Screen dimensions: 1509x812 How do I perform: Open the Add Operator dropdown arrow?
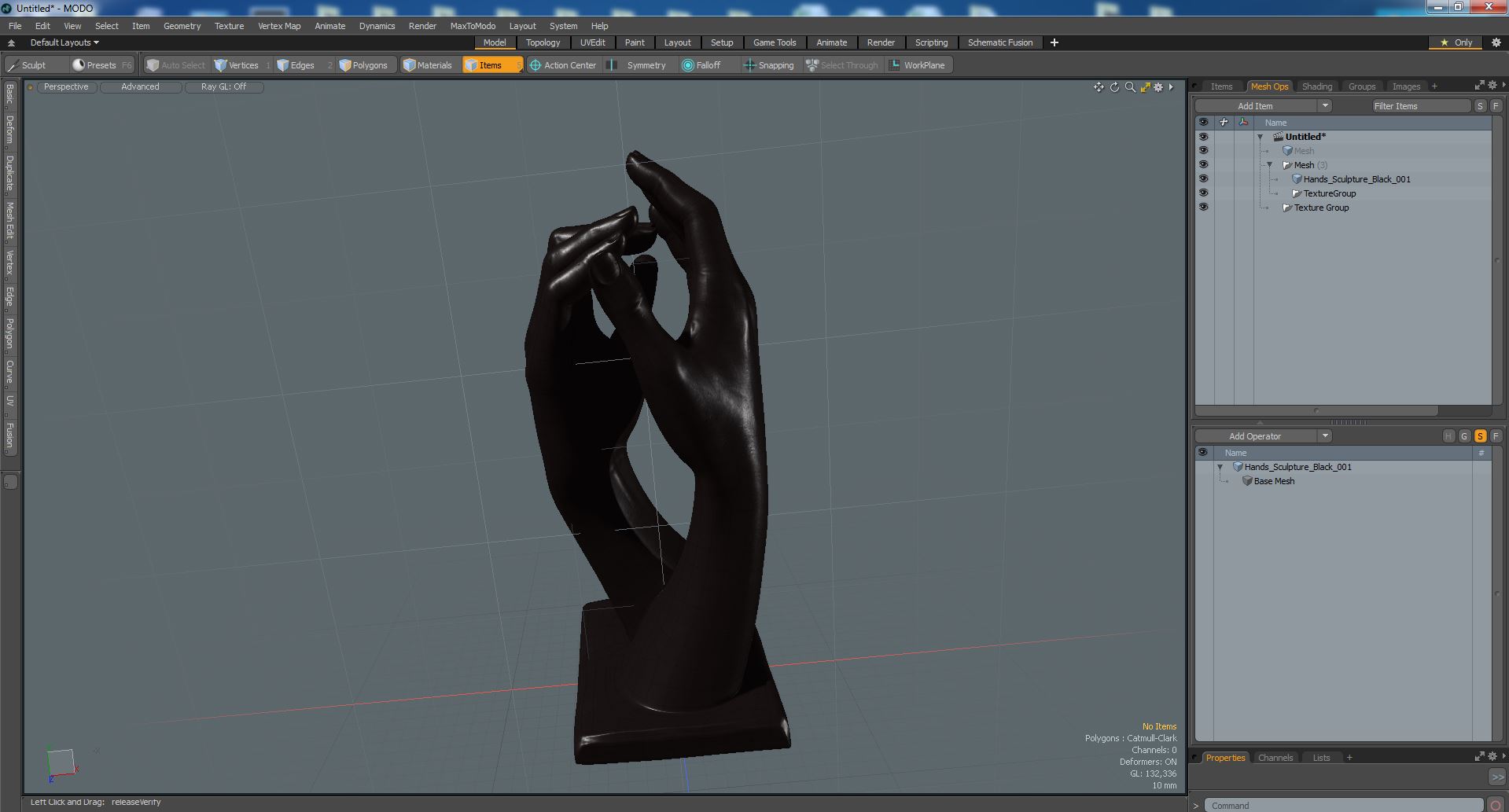pos(1325,436)
